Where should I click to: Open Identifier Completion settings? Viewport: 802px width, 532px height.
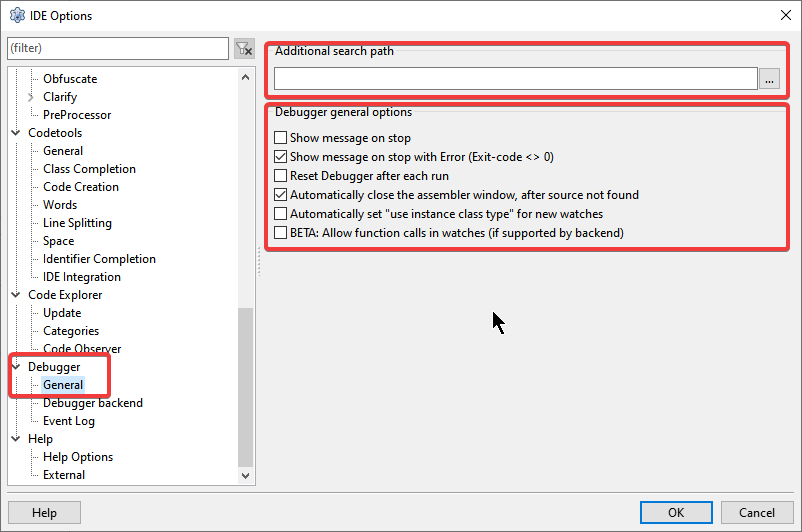99,259
